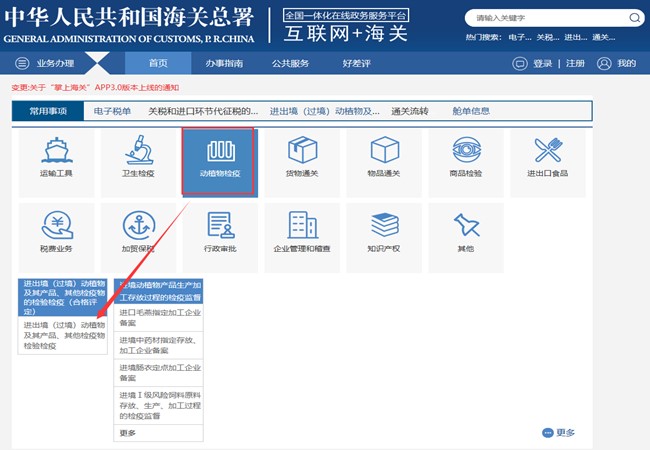Click the magnifier search icon
The image size is (650, 450).
coord(633,18)
